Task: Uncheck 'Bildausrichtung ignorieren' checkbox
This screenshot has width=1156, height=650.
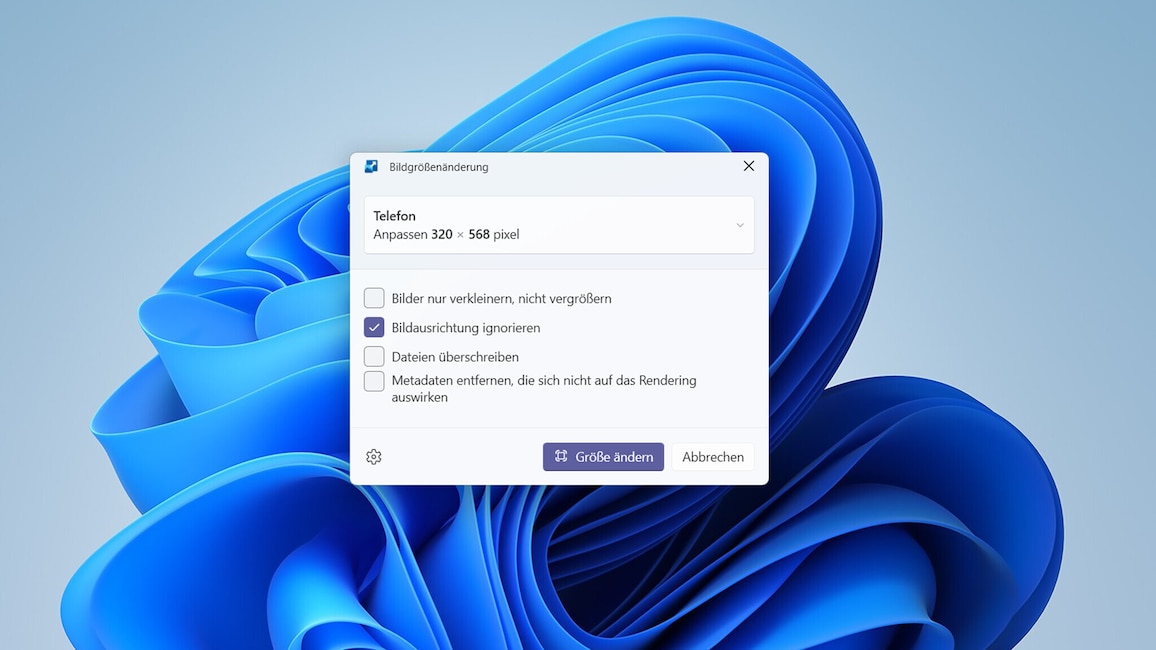Action: tap(374, 327)
